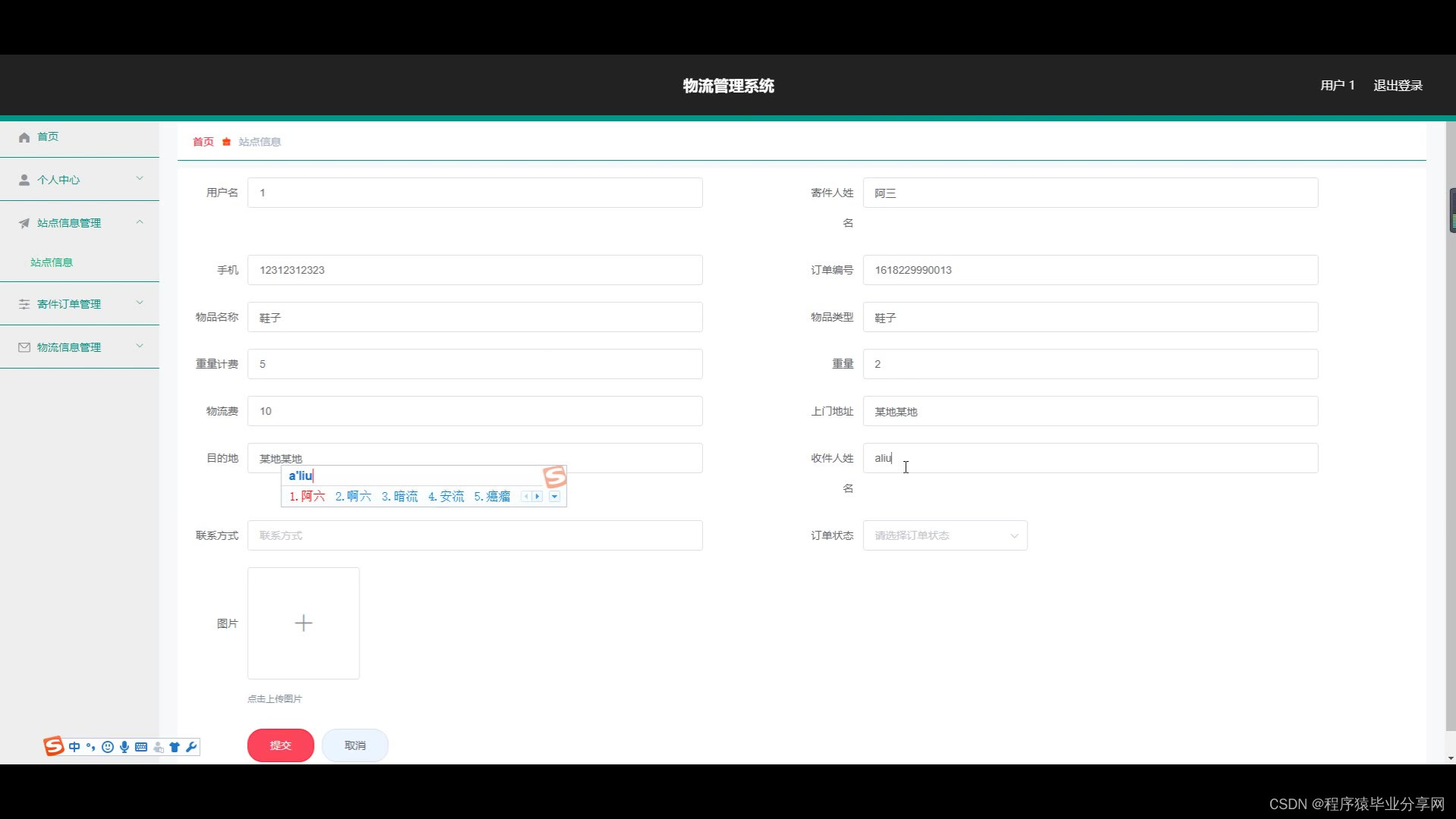The width and height of the screenshot is (1456, 819).
Task: Select 站点信息 submenu item
Action: (x=52, y=262)
